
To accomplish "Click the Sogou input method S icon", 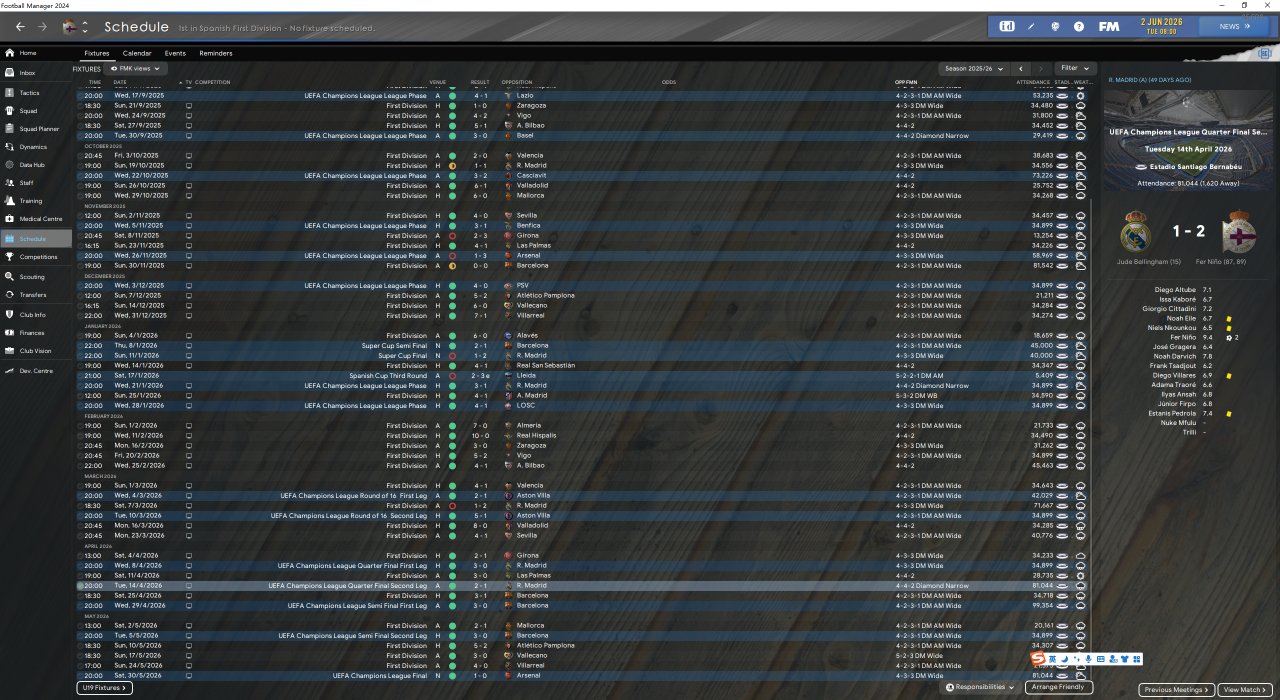I will [1039, 659].
